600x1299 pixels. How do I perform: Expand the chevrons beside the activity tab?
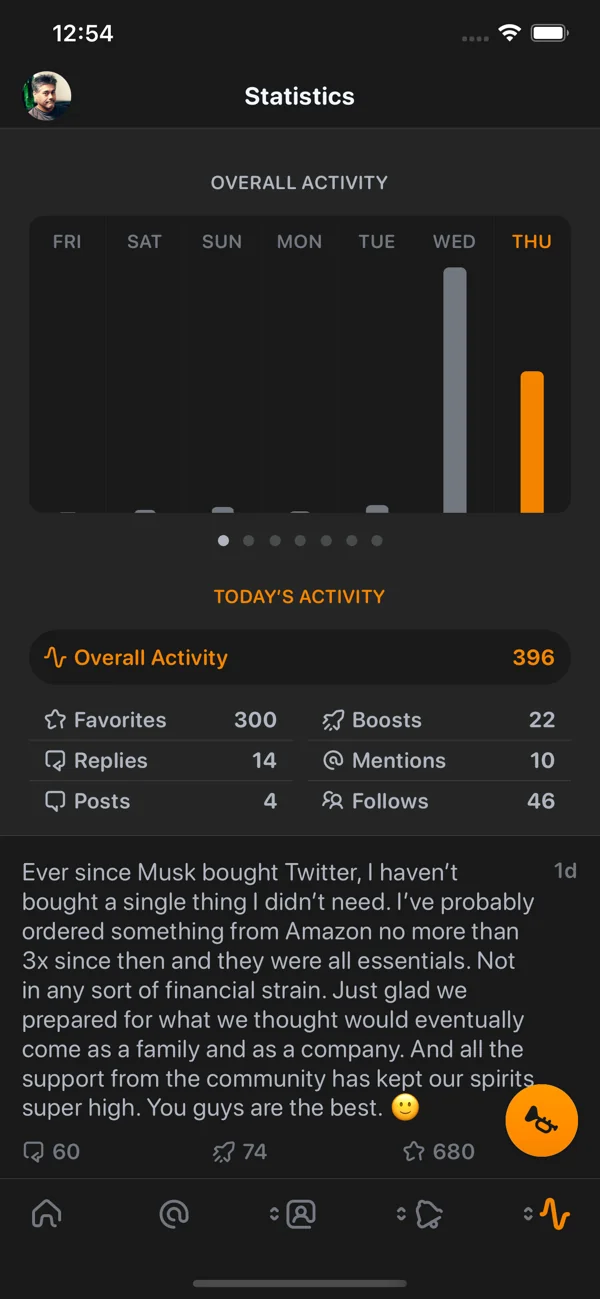[x=528, y=1213]
